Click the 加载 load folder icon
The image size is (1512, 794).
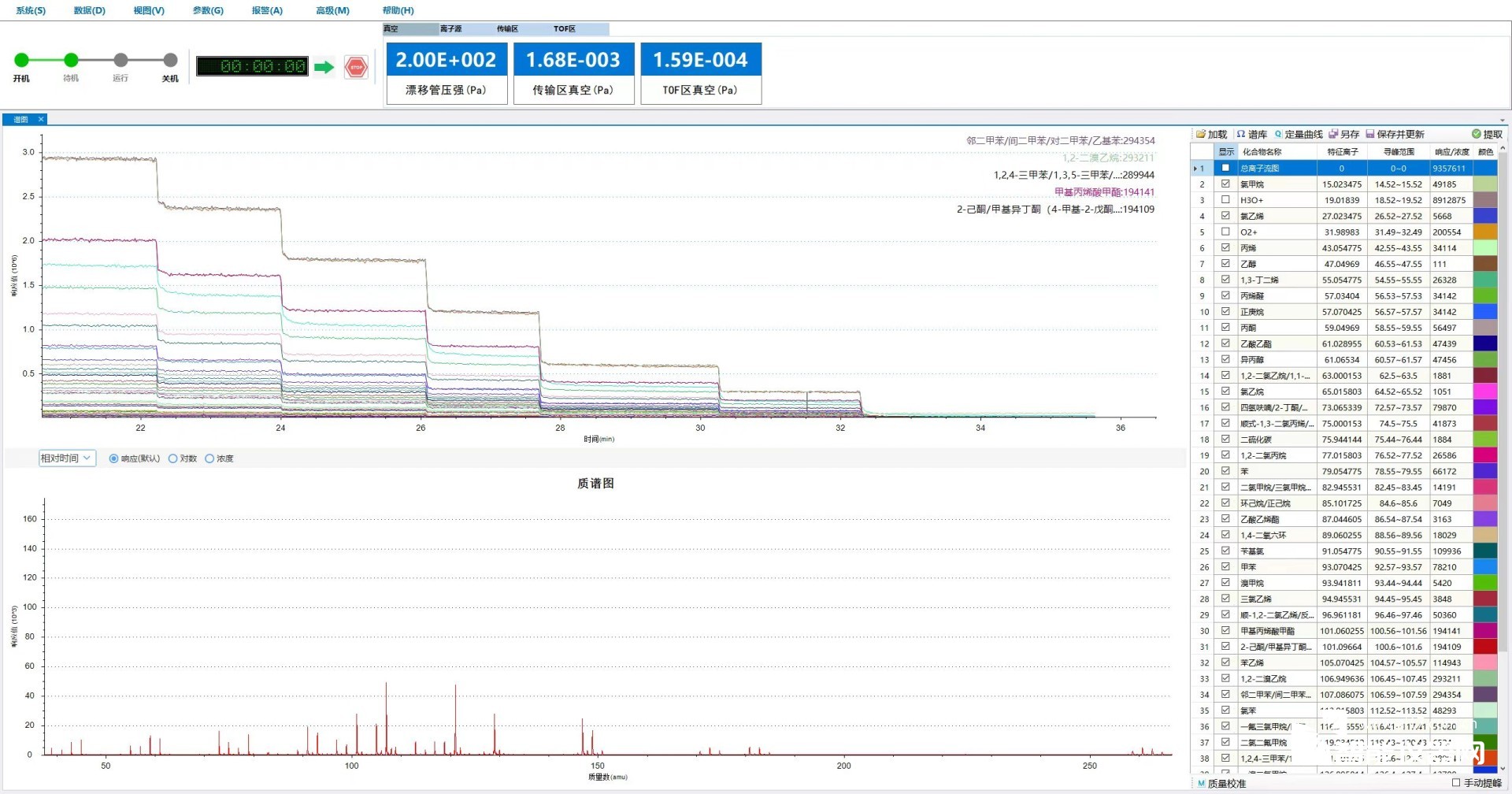click(1201, 134)
